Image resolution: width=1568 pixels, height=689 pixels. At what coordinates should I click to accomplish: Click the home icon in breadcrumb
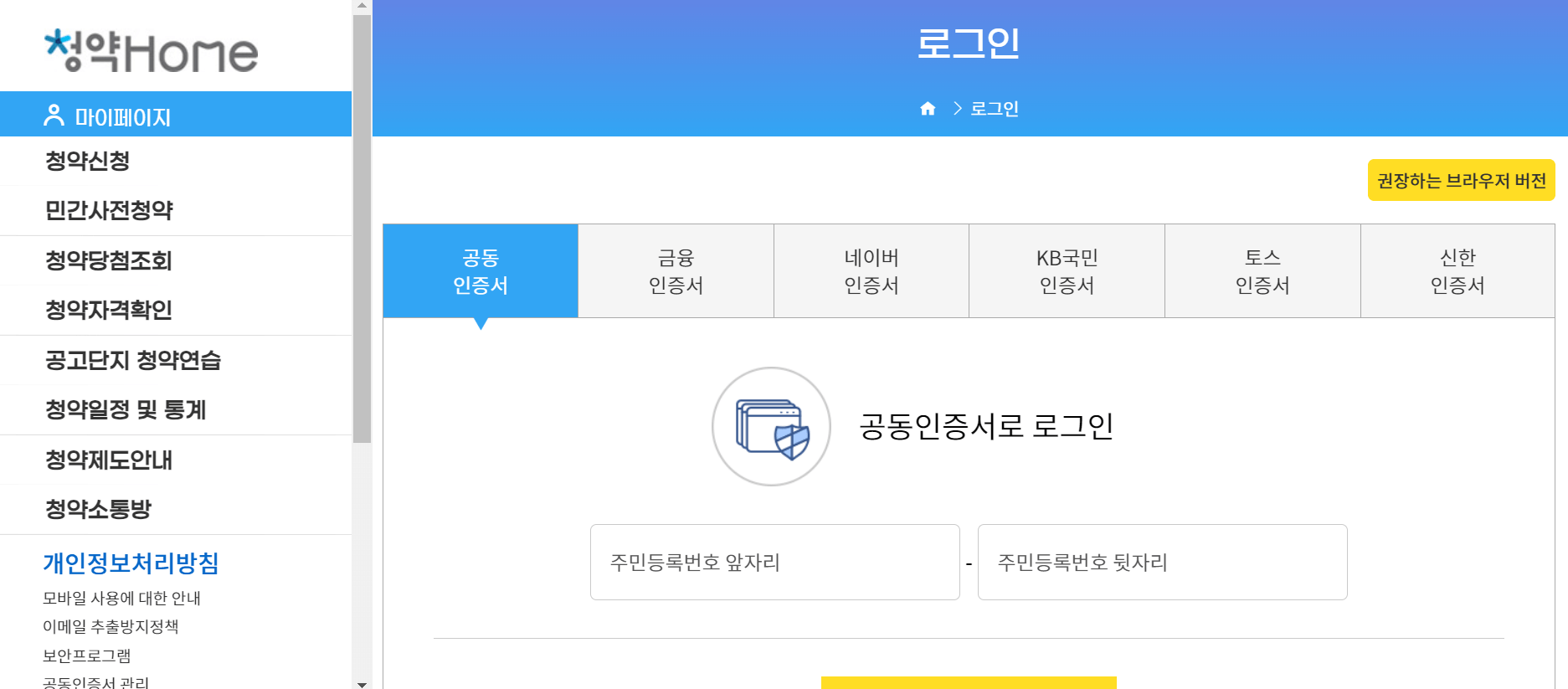coord(928,109)
